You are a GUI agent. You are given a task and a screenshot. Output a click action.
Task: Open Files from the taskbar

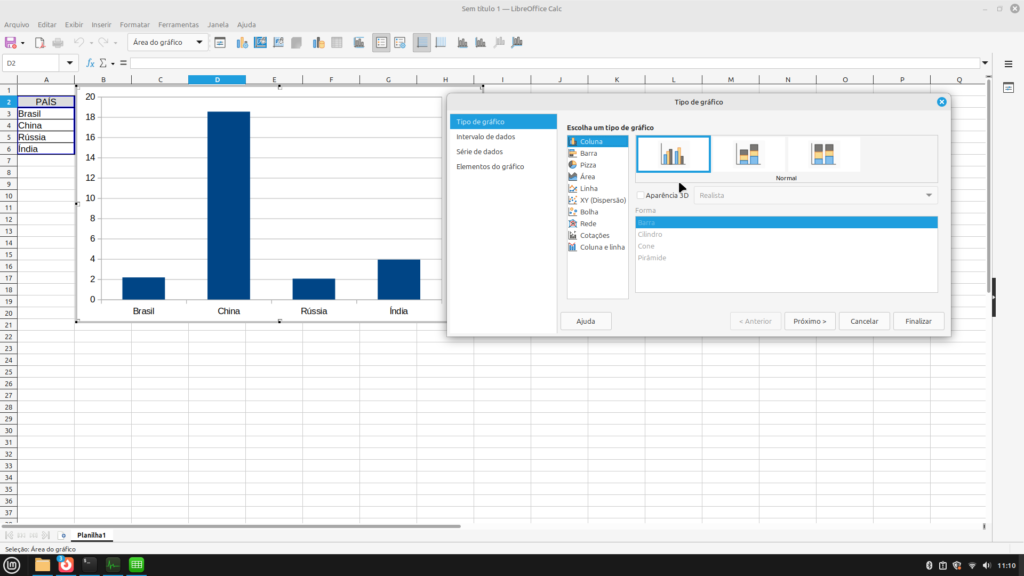[x=42, y=565]
